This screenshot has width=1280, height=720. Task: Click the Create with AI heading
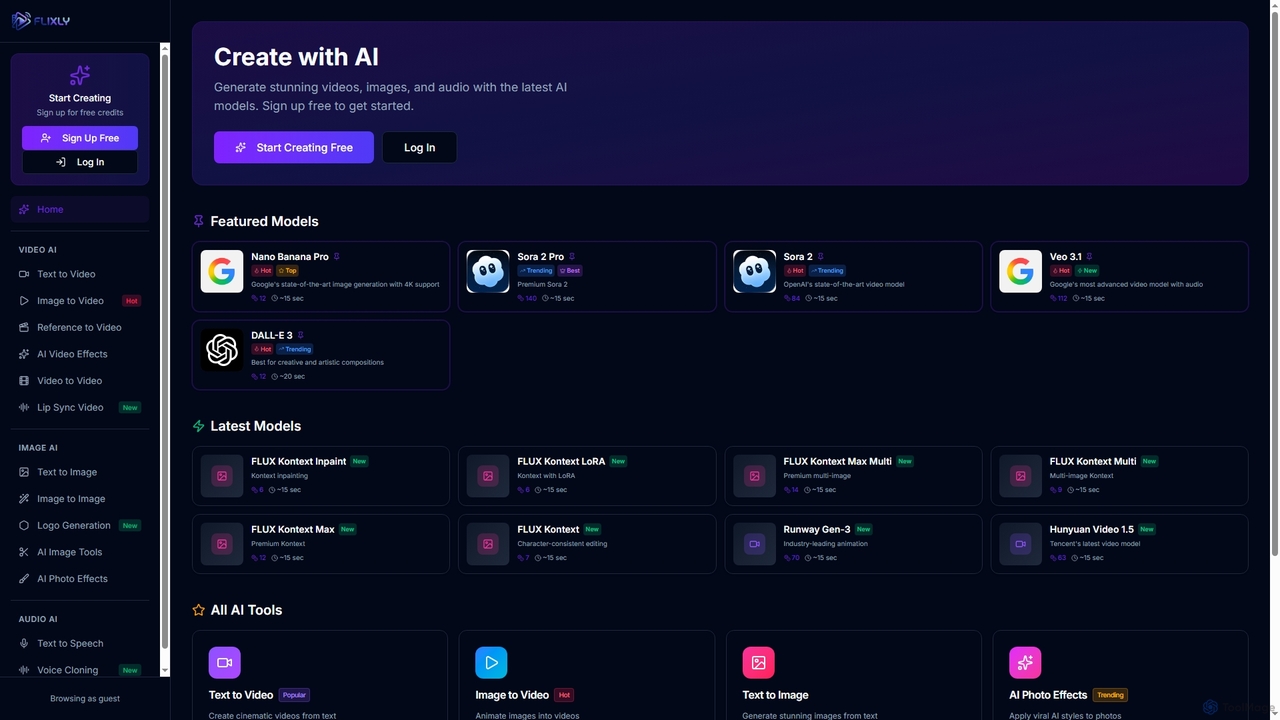coord(296,57)
